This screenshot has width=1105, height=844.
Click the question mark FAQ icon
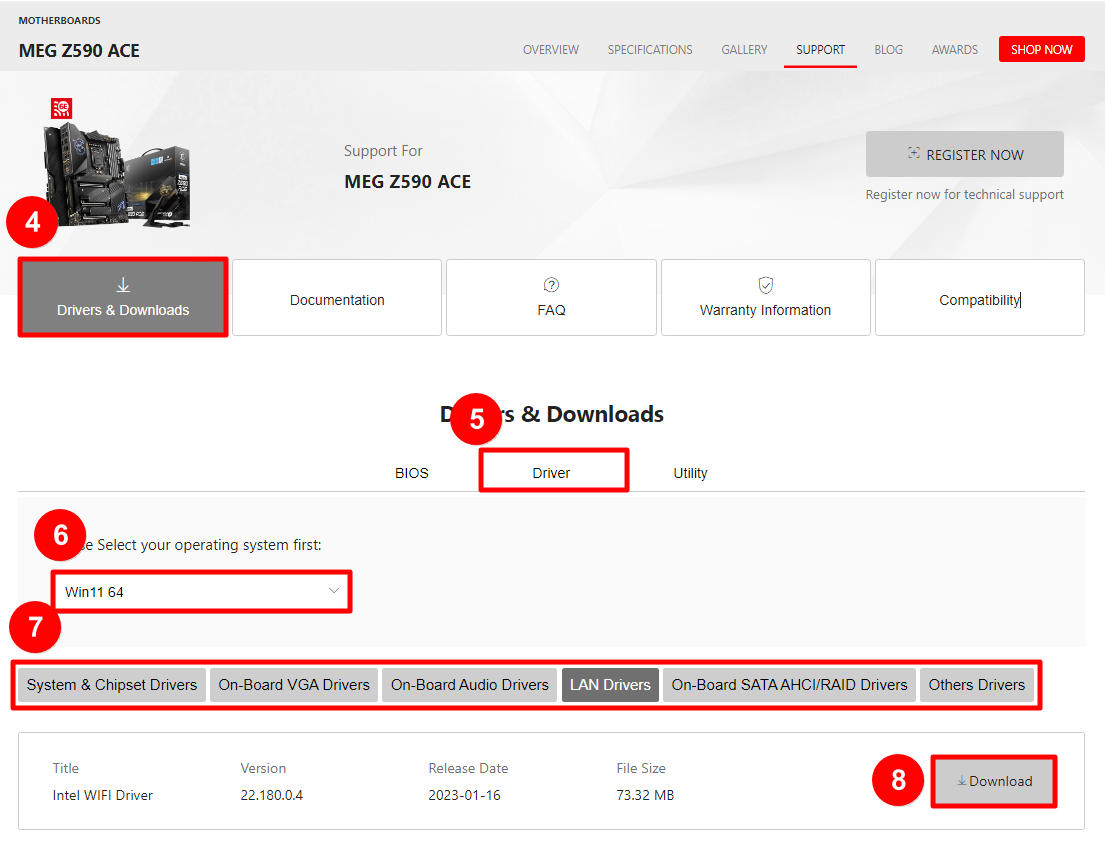(551, 286)
